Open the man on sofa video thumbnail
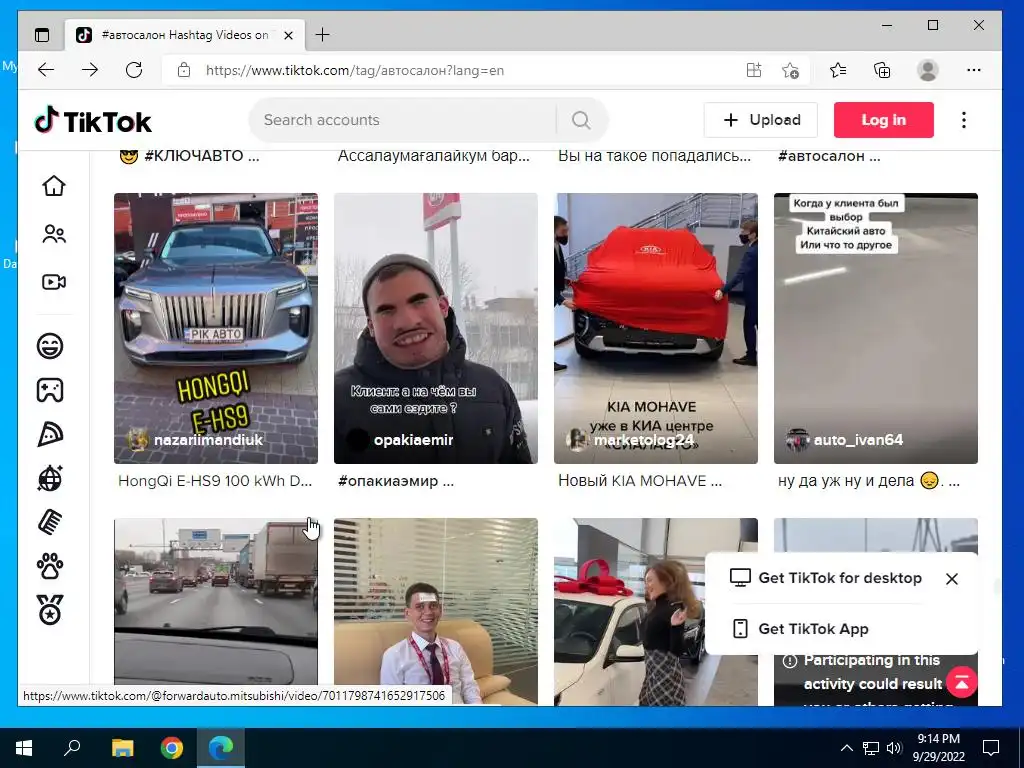Image resolution: width=1024 pixels, height=768 pixels. (436, 611)
